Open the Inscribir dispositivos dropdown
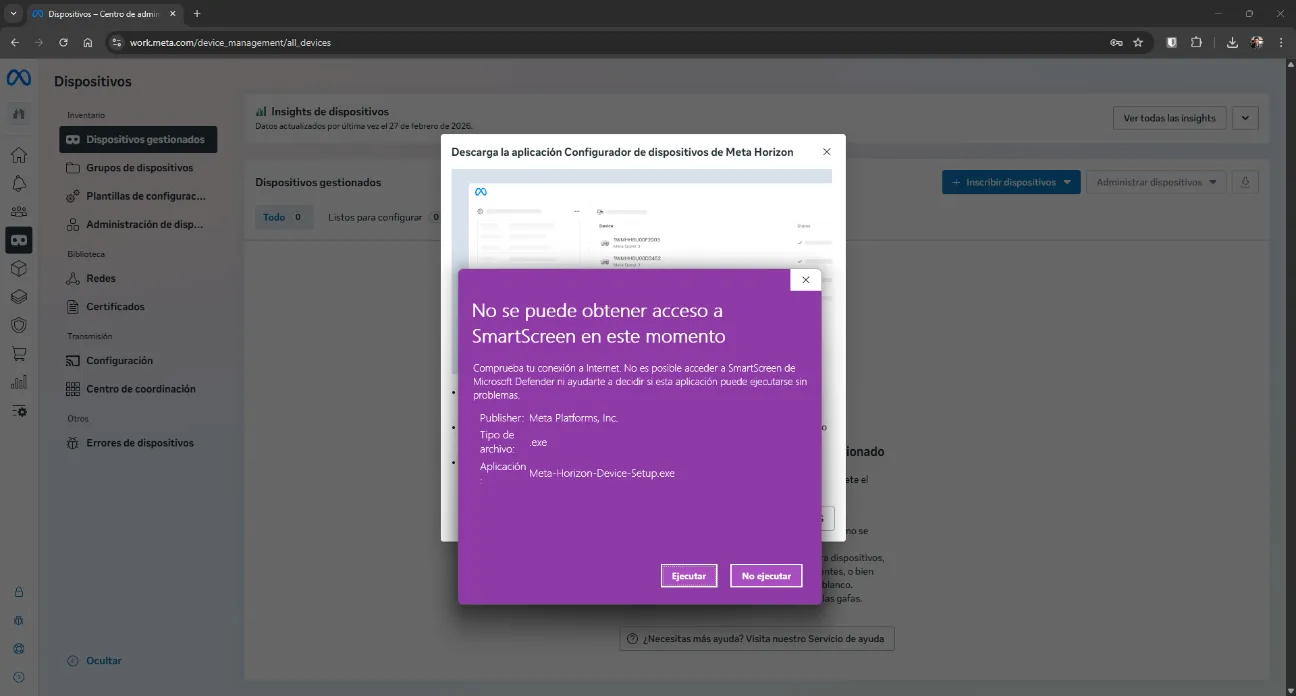 pyautogui.click(x=1011, y=182)
